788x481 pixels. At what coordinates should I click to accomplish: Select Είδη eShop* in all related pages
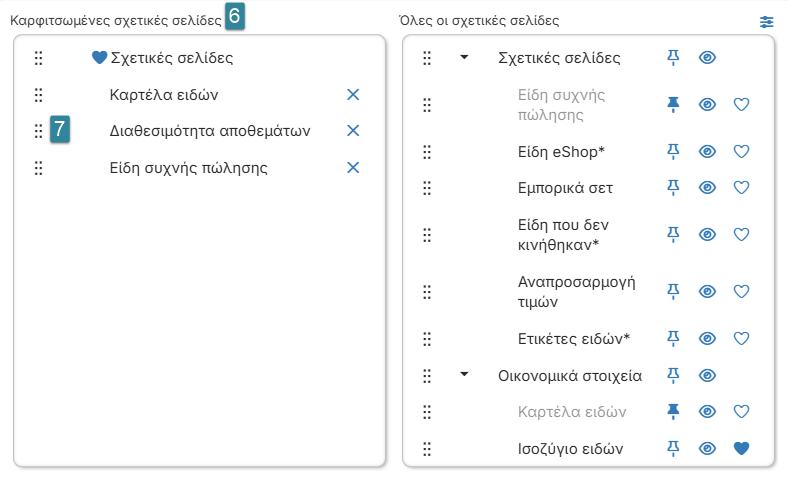click(x=561, y=151)
